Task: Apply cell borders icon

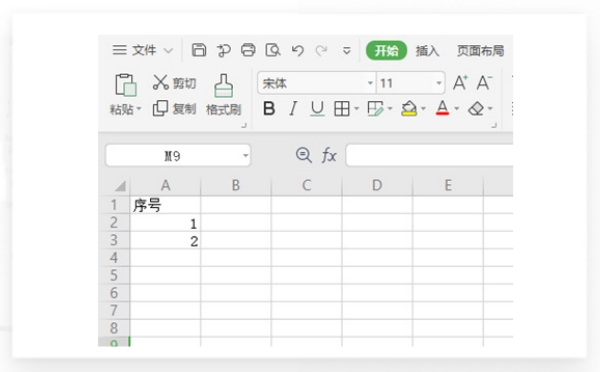Action: (x=342, y=109)
